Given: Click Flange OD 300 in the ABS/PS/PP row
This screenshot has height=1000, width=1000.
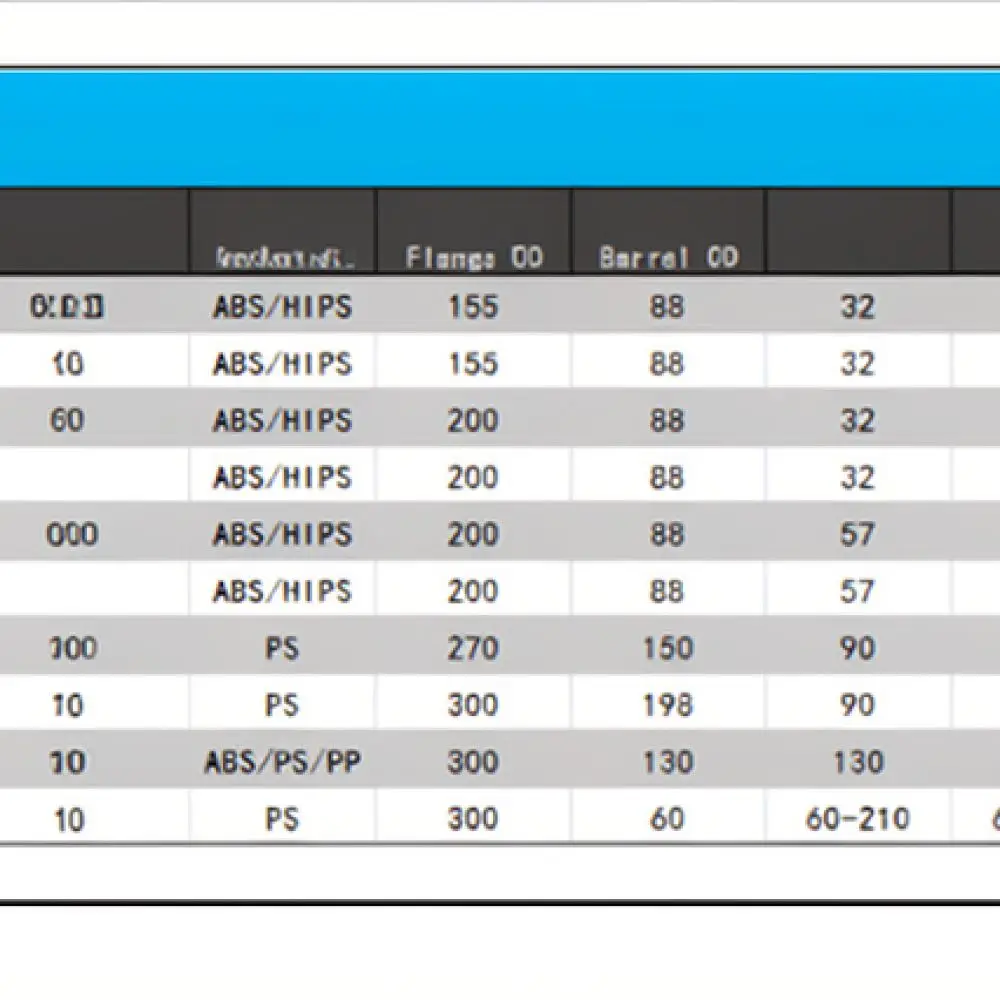Looking at the screenshot, I should pyautogui.click(x=473, y=761).
